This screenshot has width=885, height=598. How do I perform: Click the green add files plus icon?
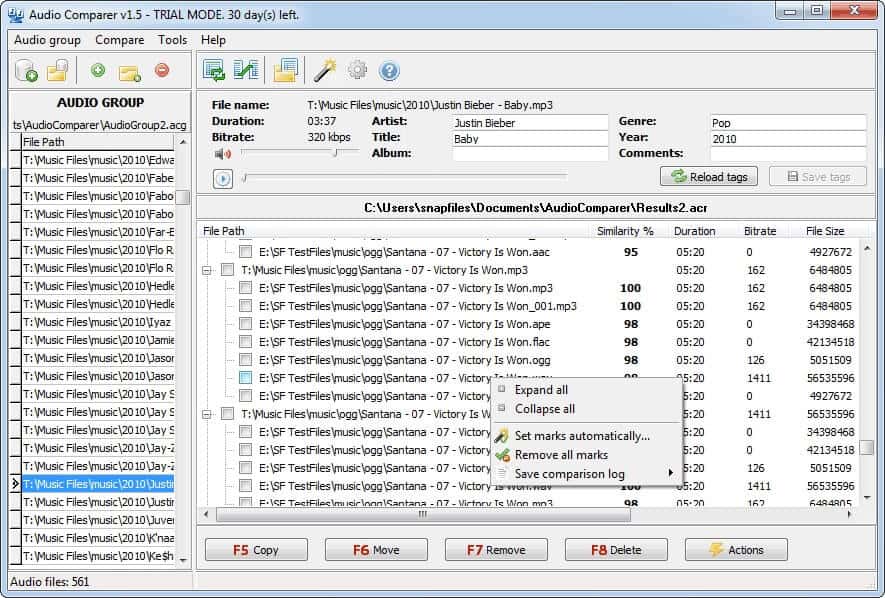[x=97, y=70]
